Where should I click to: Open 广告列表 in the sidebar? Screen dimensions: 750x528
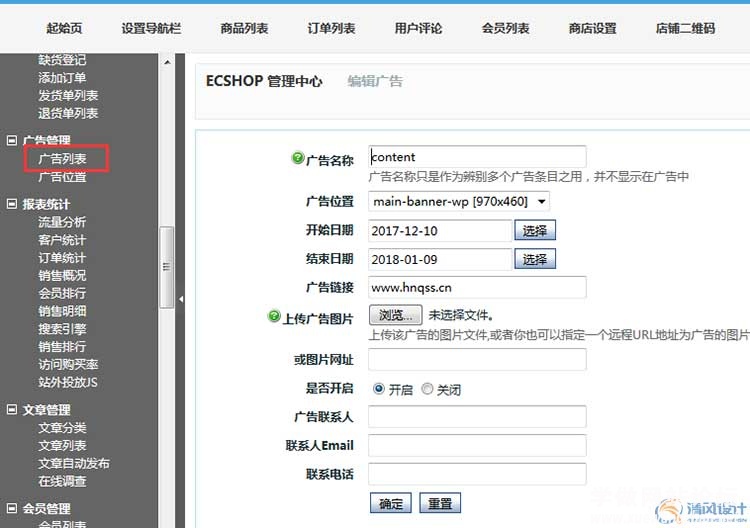click(62, 159)
